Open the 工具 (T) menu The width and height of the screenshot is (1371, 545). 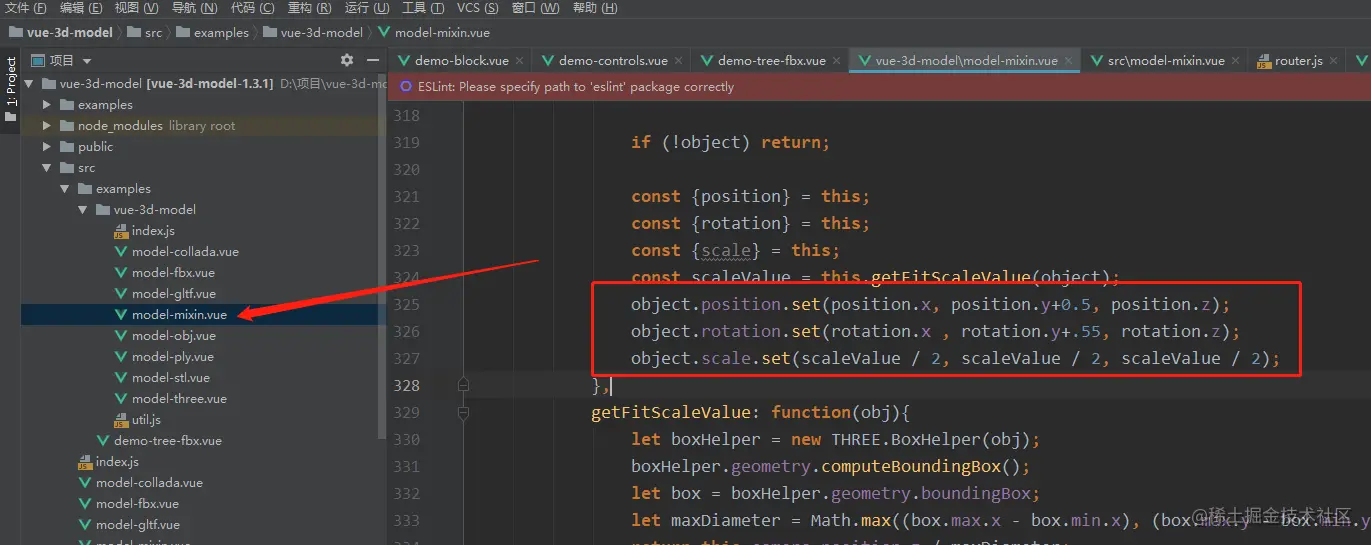(x=423, y=8)
